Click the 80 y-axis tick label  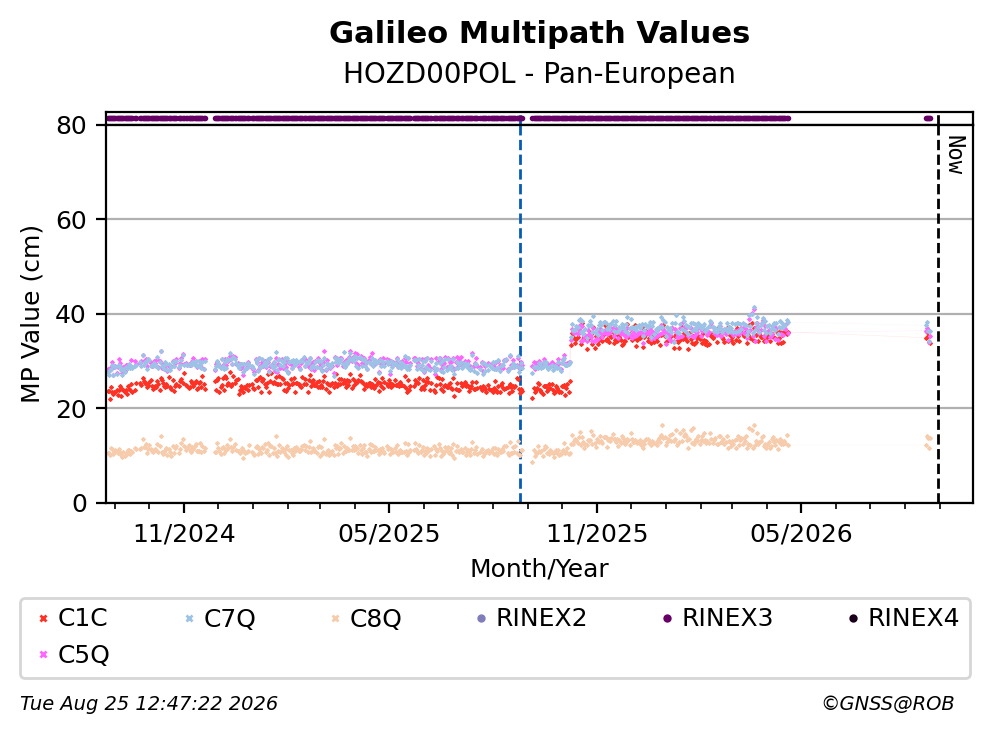tap(72, 125)
